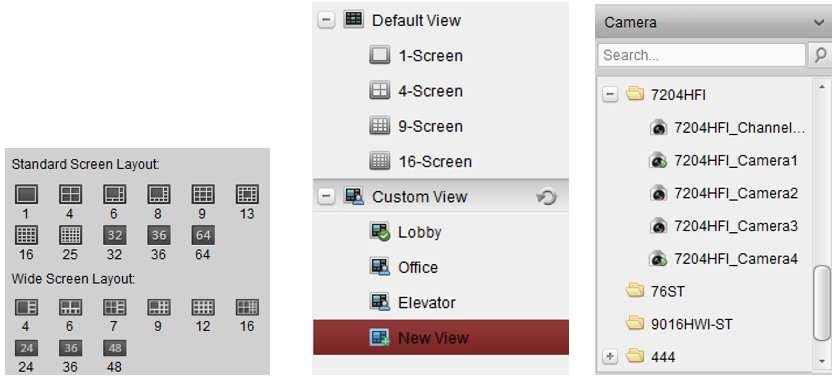Click the search magnifier icon
840x378 pixels.
(x=820, y=55)
